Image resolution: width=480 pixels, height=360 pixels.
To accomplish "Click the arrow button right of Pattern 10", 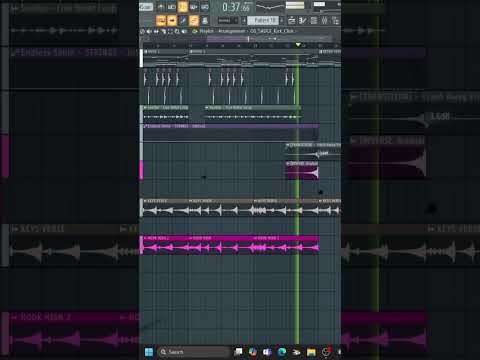I will pos(282,20).
